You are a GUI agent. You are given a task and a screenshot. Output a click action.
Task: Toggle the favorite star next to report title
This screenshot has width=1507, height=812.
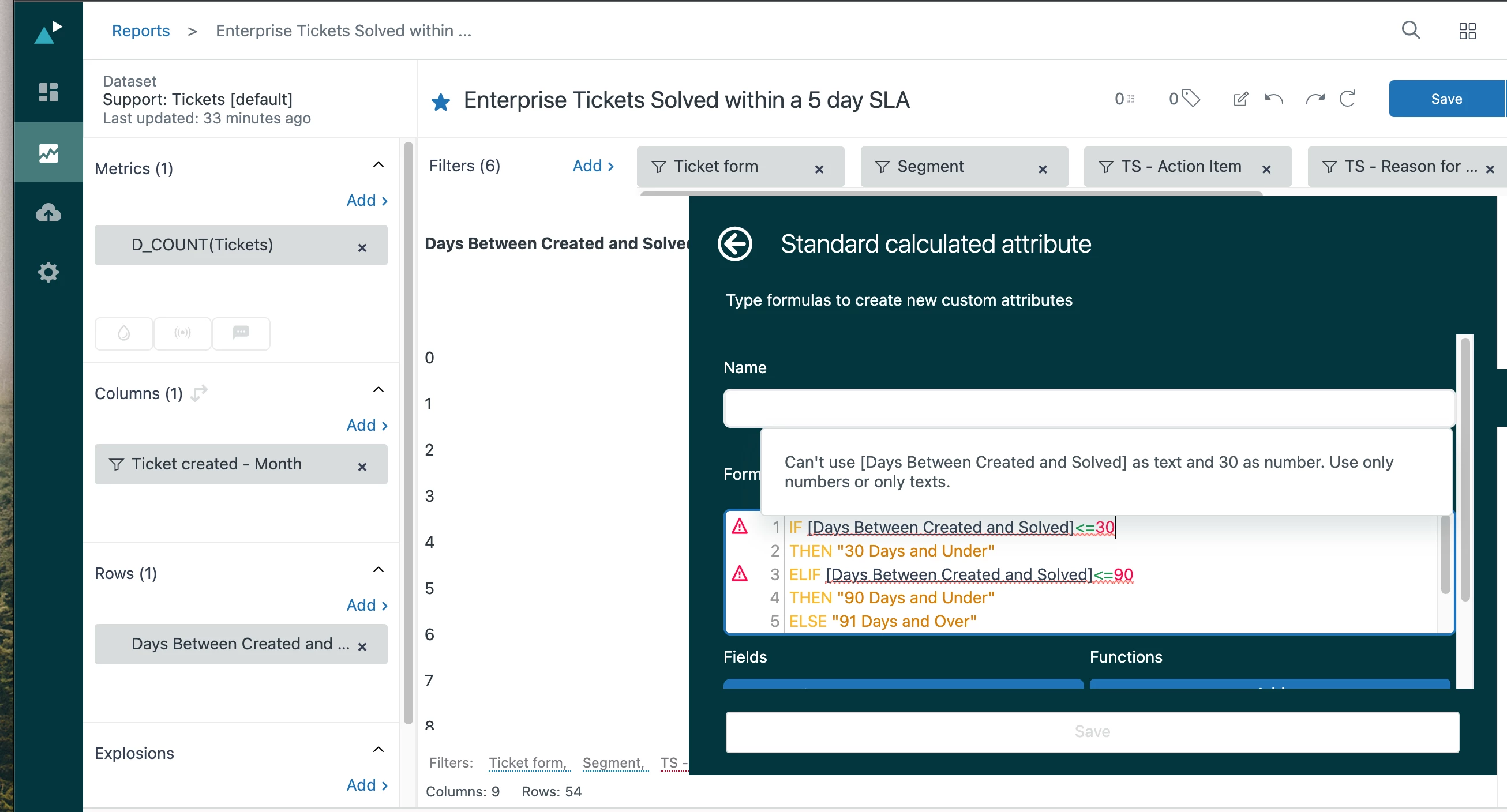click(x=441, y=102)
